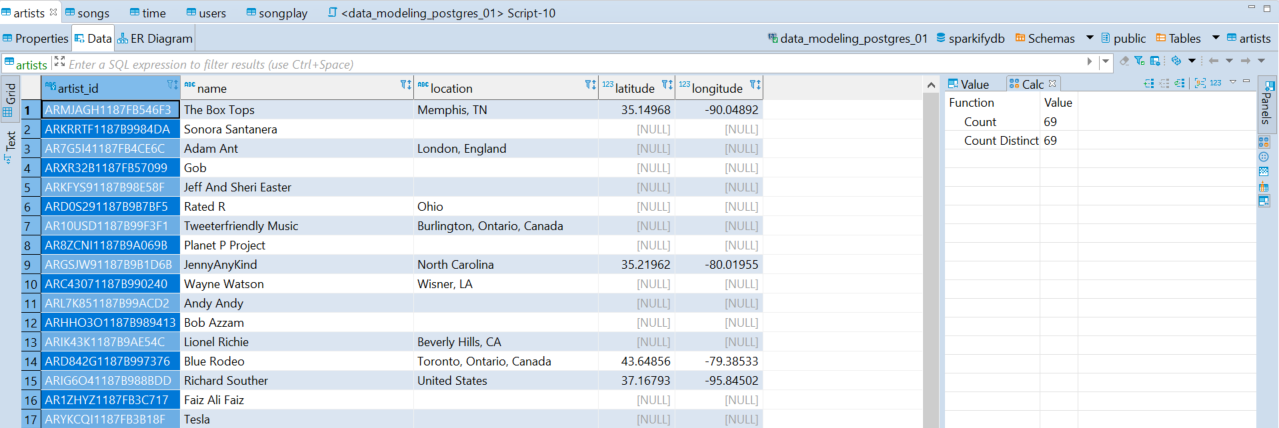Click data_modeling_postgres_01 connection breadcrumb
1279x428 pixels.
(x=847, y=38)
